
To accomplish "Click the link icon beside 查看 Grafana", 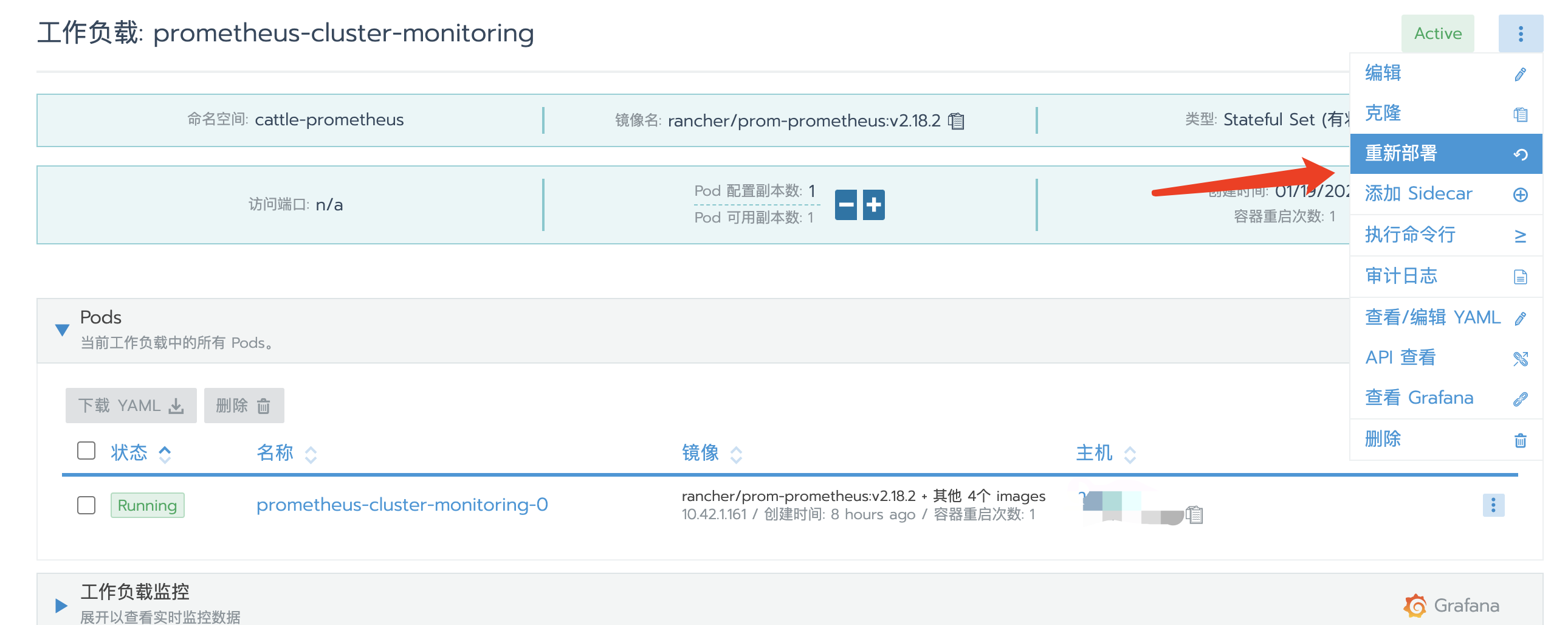I will pyautogui.click(x=1520, y=399).
